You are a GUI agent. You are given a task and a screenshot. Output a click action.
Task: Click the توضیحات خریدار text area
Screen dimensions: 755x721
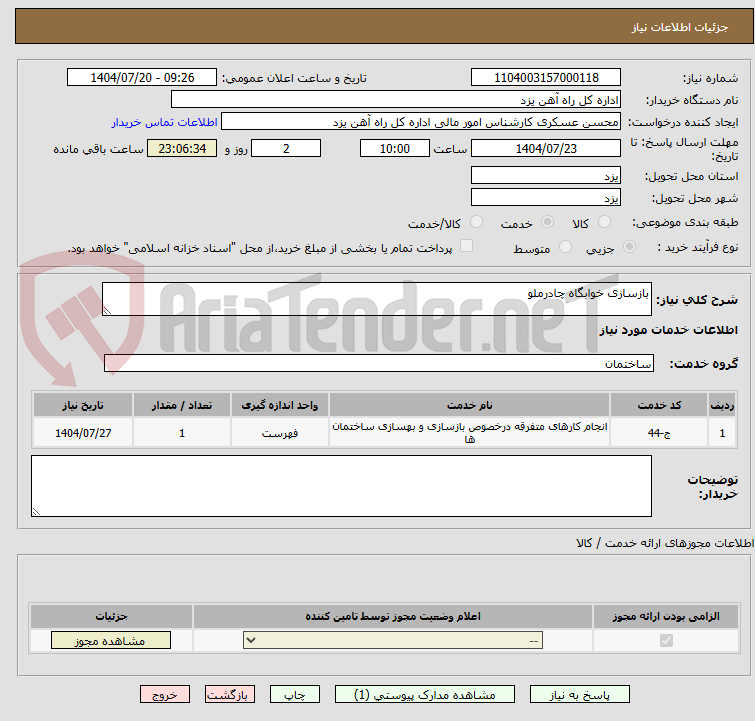click(341, 486)
